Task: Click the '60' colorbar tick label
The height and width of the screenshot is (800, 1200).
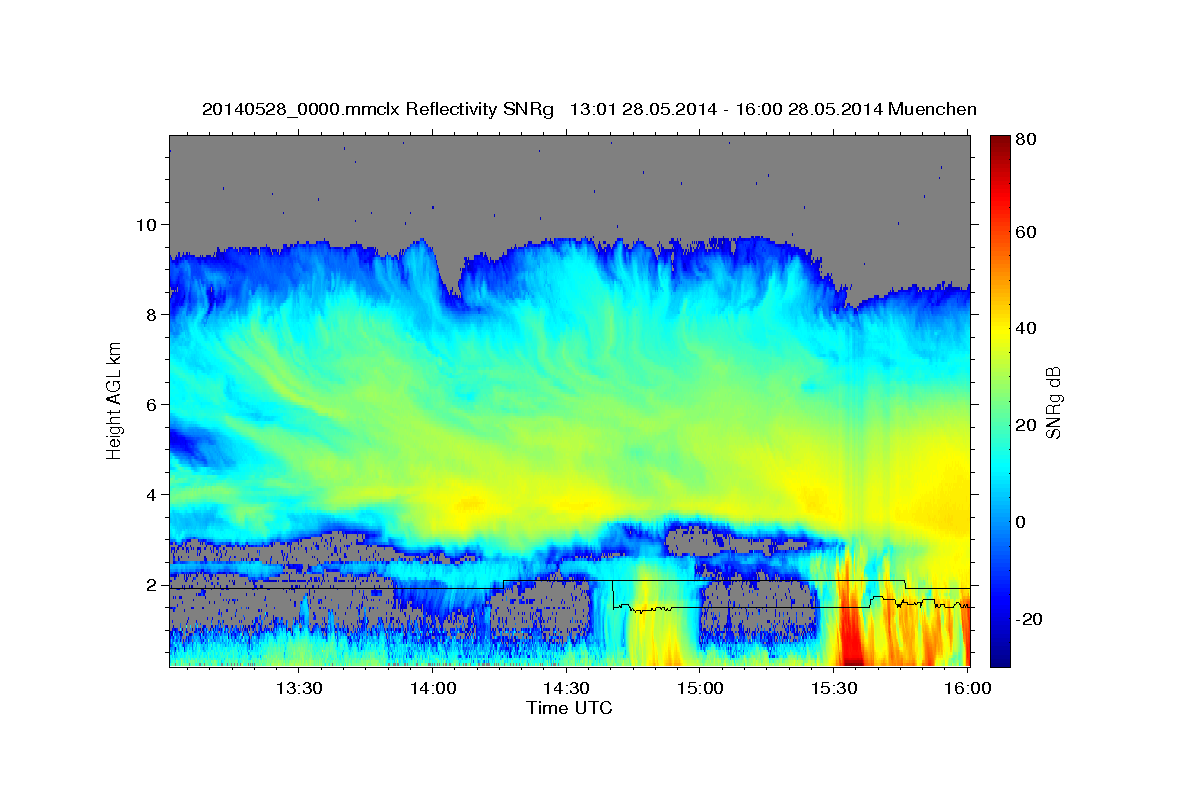Action: 1024,232
